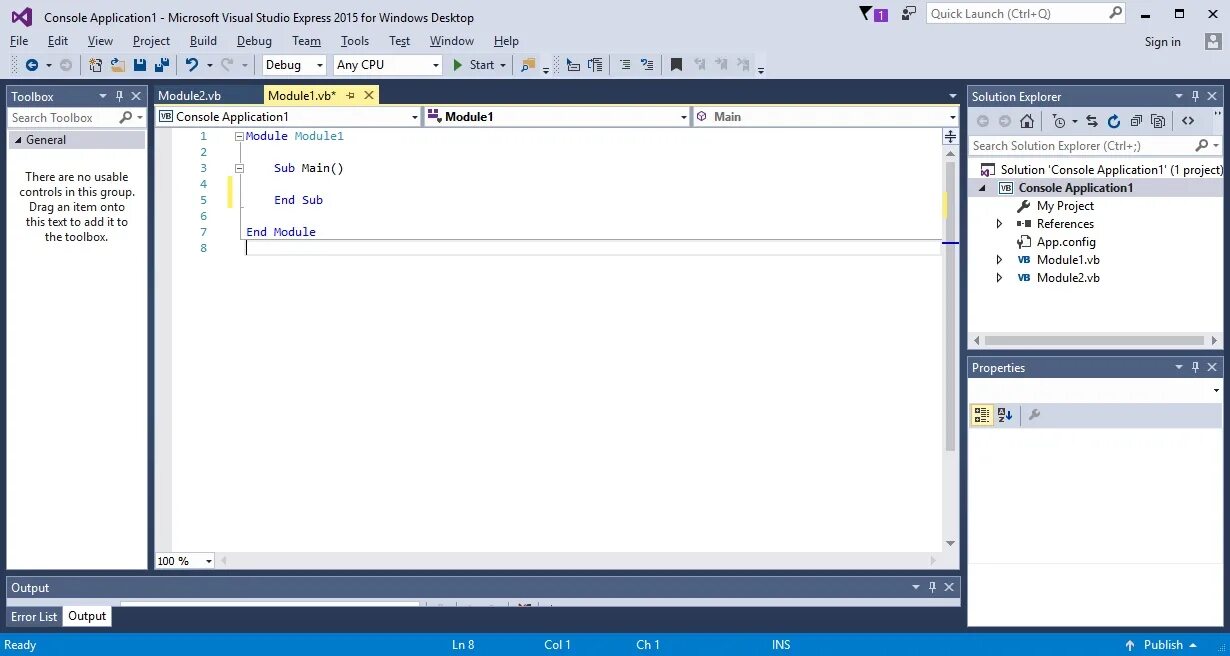This screenshot has width=1230, height=656.
Task: Click the Toggle Bookmark toolbar icon
Action: tap(676, 65)
